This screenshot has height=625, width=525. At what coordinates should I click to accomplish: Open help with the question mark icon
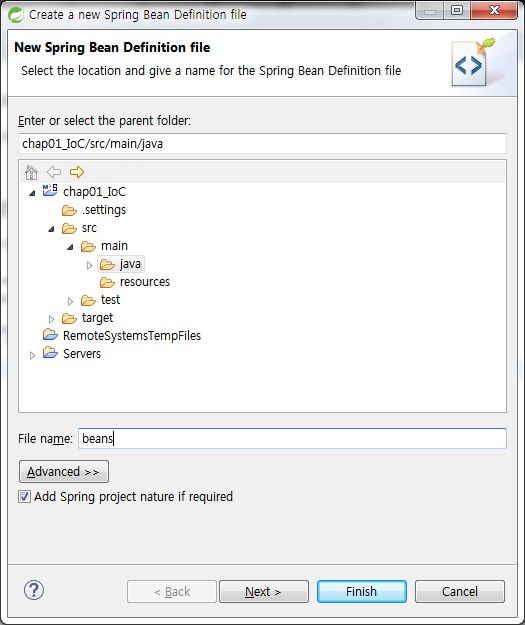tap(34, 590)
